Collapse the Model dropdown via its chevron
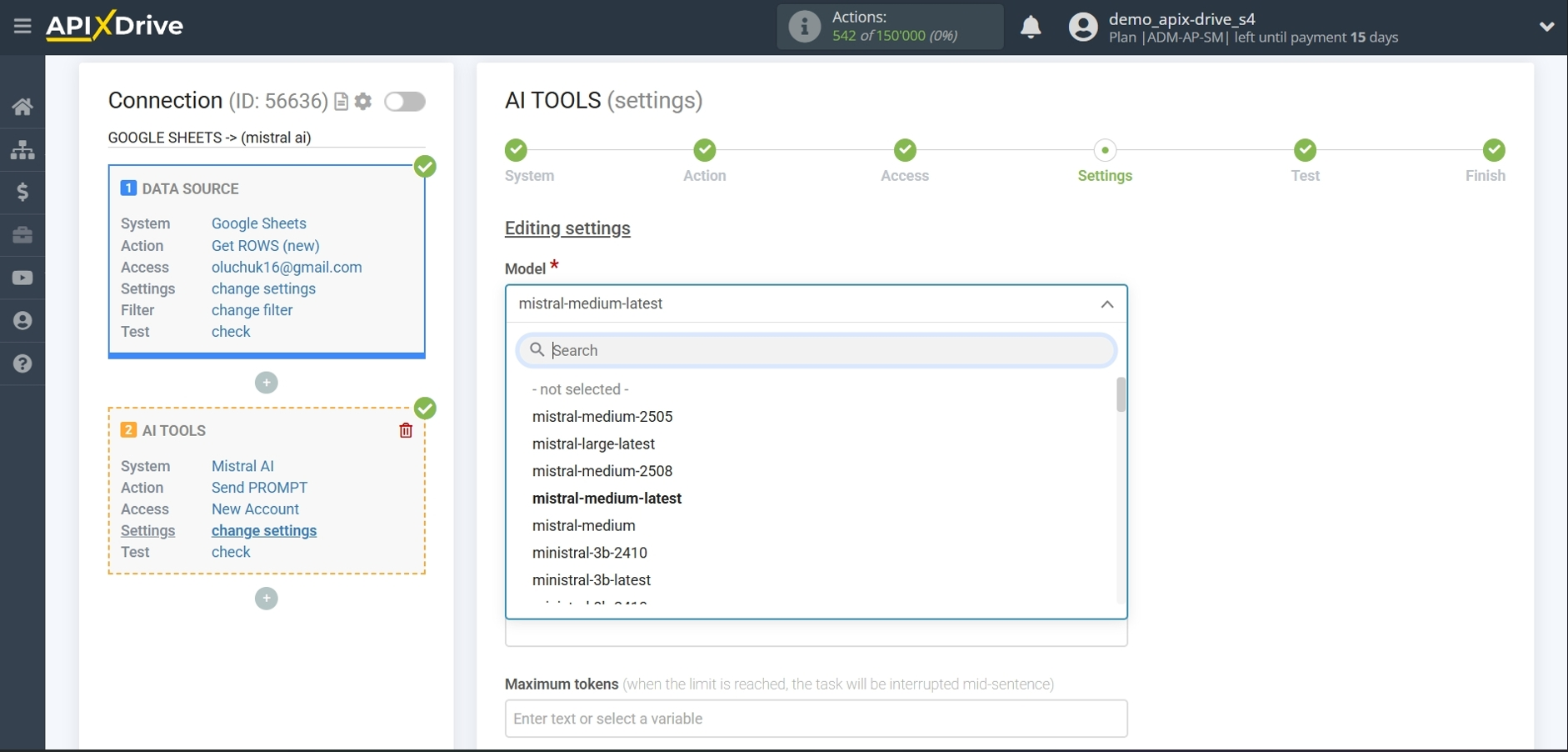 (x=1106, y=304)
